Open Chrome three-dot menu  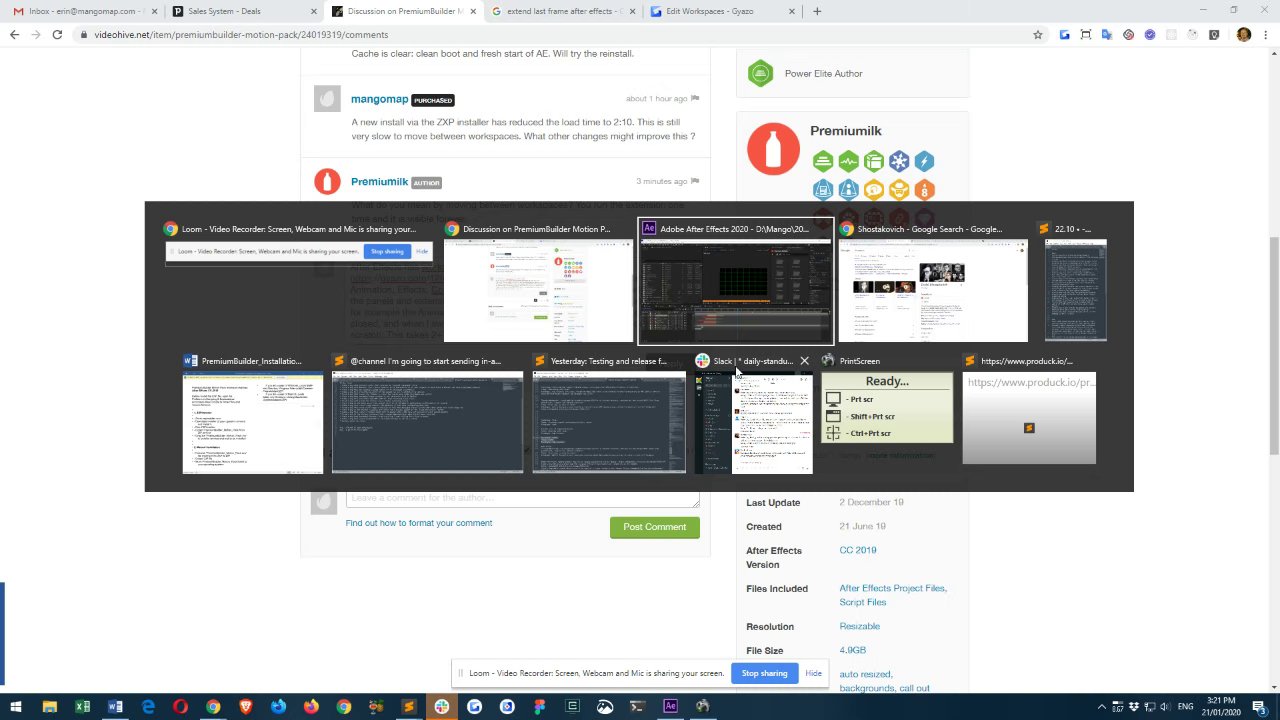point(1266,34)
